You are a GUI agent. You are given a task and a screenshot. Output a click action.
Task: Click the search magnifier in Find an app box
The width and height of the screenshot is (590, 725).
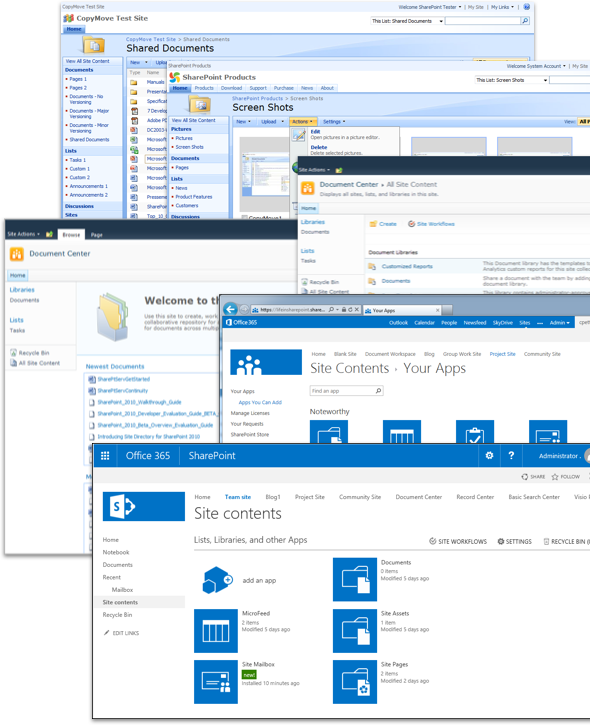point(378,391)
